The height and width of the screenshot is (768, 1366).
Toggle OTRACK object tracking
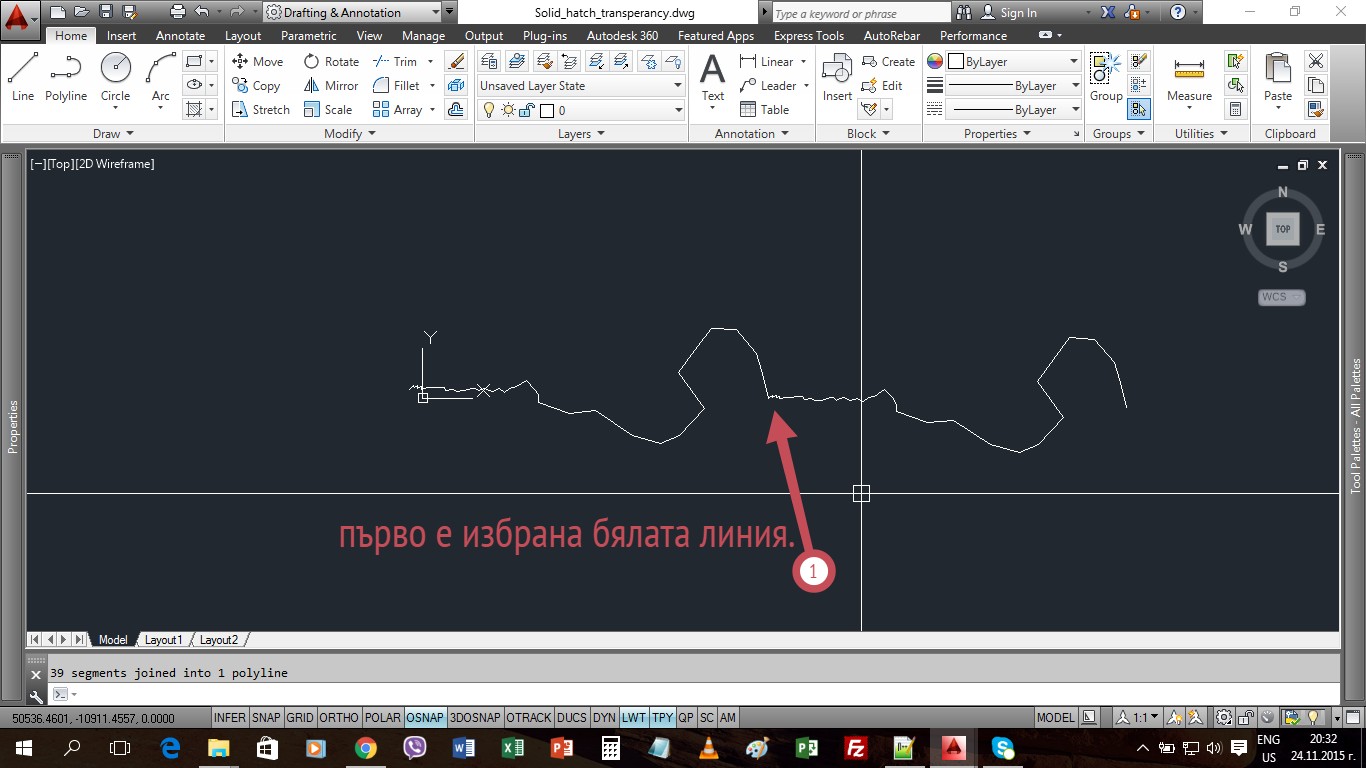coord(529,718)
